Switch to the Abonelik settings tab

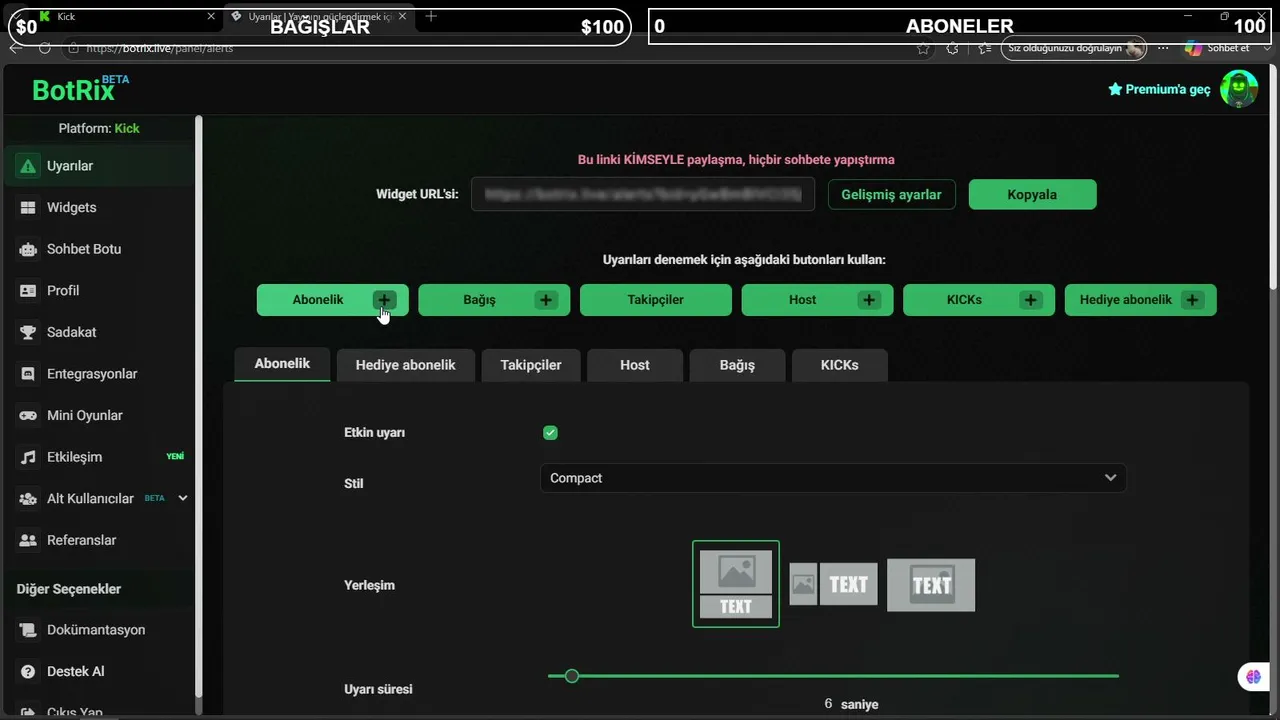click(282, 364)
